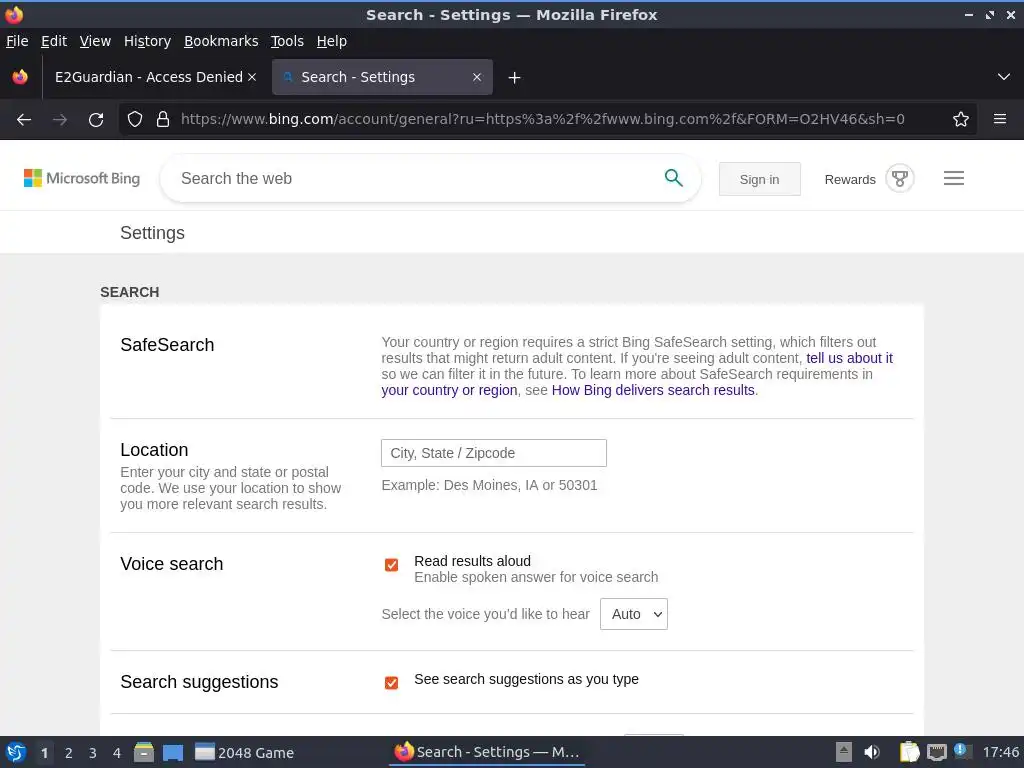Click the network connection tray icon
This screenshot has height=768, width=1024.
pyautogui.click(x=936, y=752)
